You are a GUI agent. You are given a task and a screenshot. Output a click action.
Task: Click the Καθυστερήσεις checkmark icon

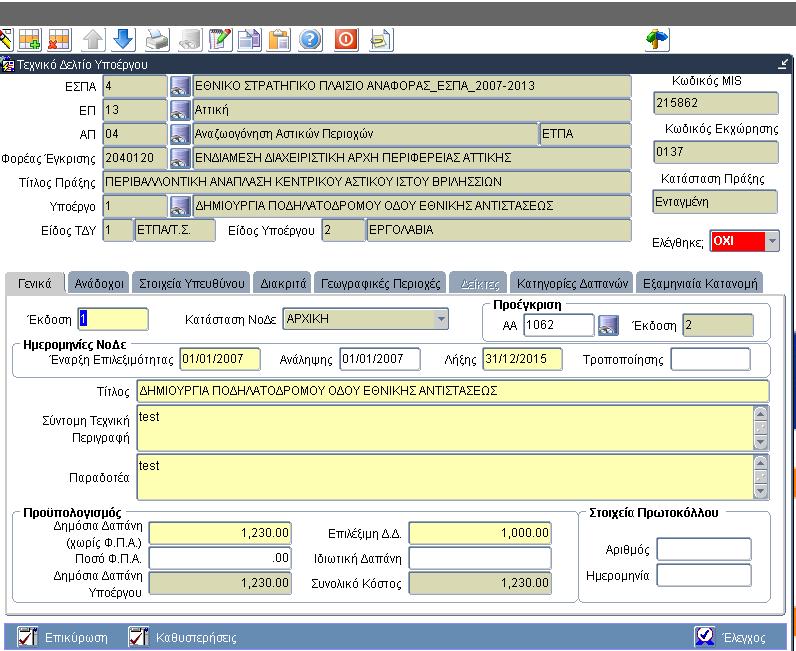click(138, 637)
